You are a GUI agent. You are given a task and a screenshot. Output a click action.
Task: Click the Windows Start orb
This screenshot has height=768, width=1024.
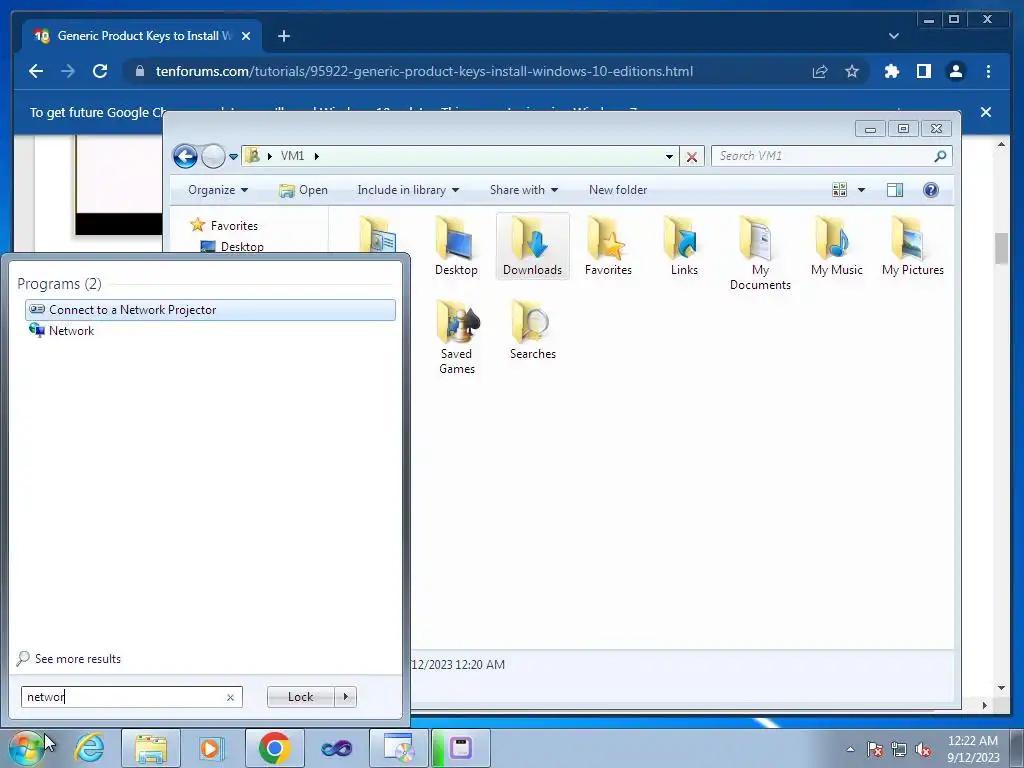click(26, 748)
